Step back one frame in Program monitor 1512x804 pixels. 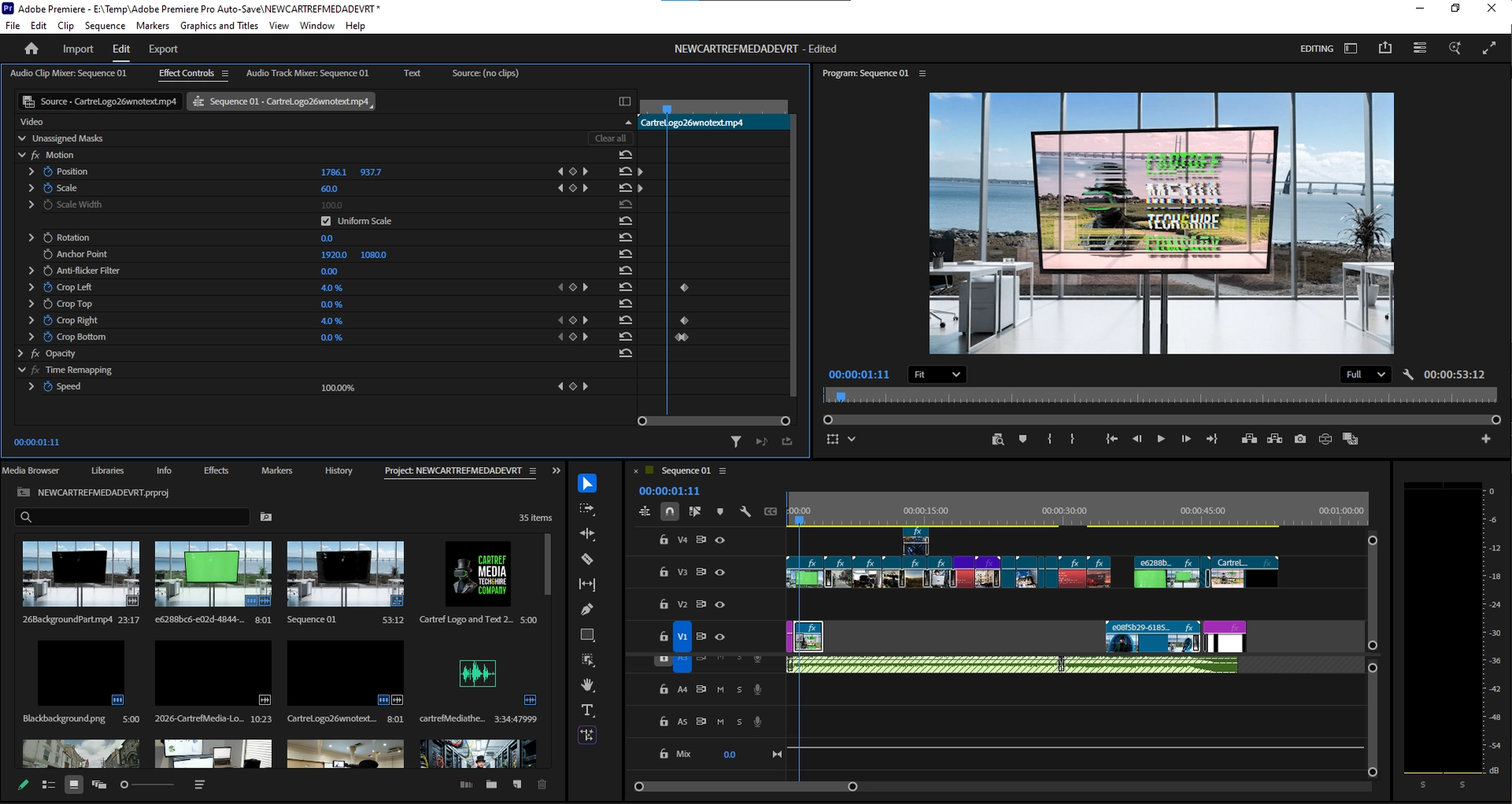tap(1136, 439)
